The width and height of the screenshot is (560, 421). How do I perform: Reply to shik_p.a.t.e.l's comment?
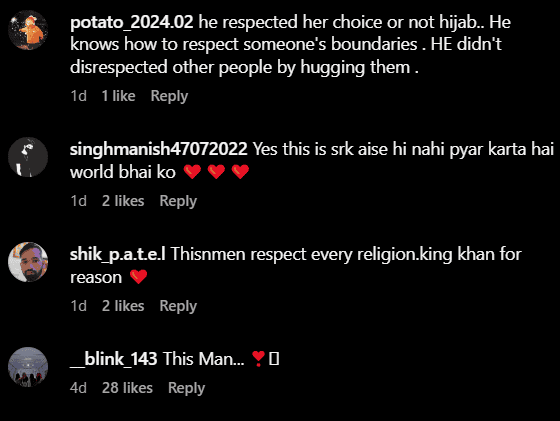point(178,306)
